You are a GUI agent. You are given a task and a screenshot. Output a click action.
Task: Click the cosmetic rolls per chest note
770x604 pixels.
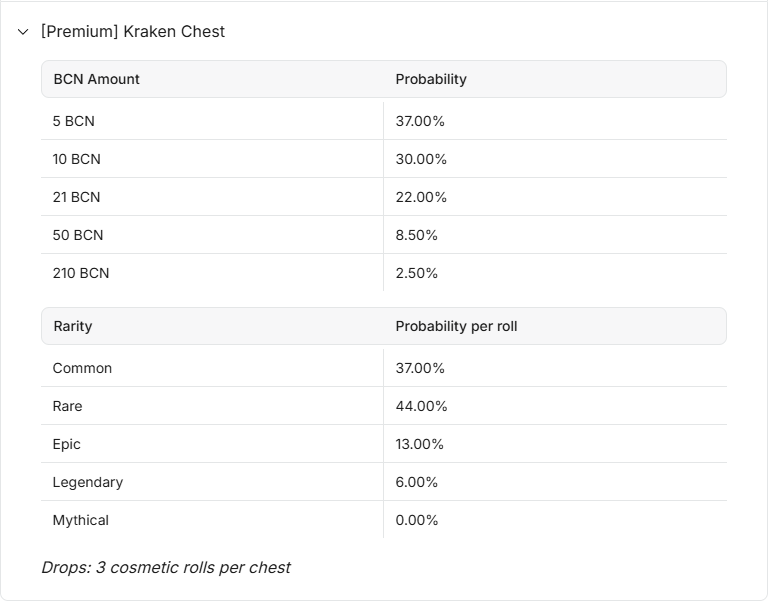pyautogui.click(x=166, y=568)
